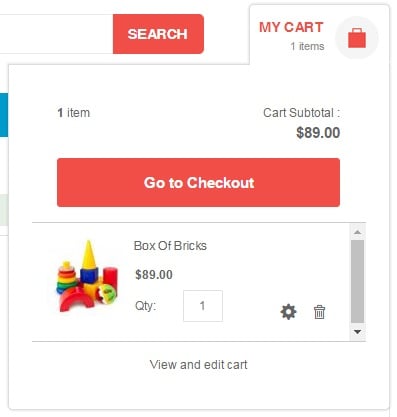Click the Box Of Bricks toy thumbnail
The image size is (397, 417).
point(87,276)
